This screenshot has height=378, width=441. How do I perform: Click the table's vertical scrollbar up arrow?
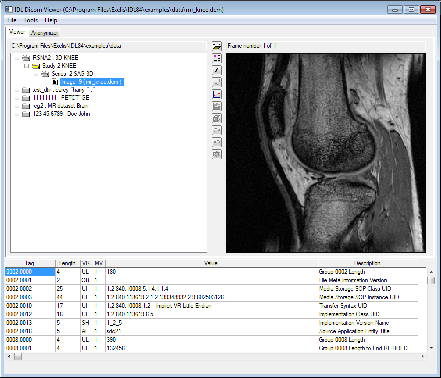click(431, 272)
